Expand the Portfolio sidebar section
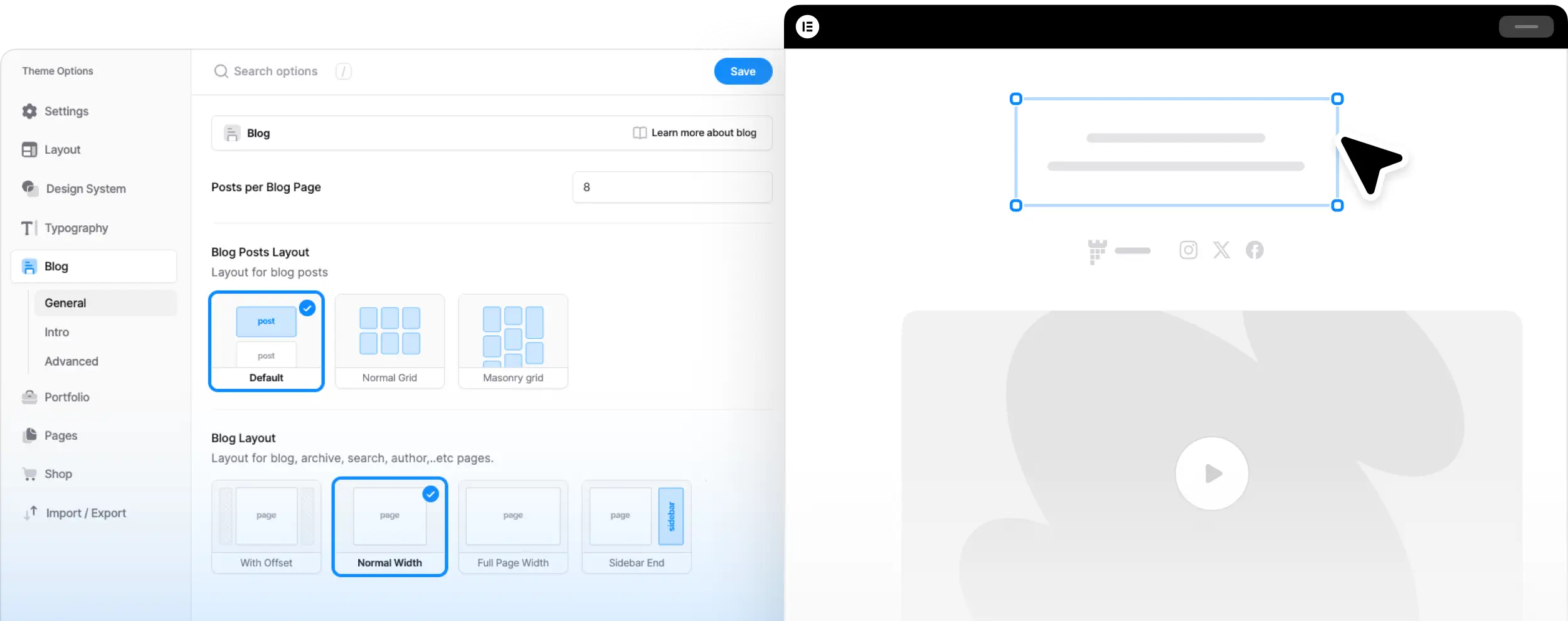The image size is (1568, 621). pyautogui.click(x=66, y=397)
